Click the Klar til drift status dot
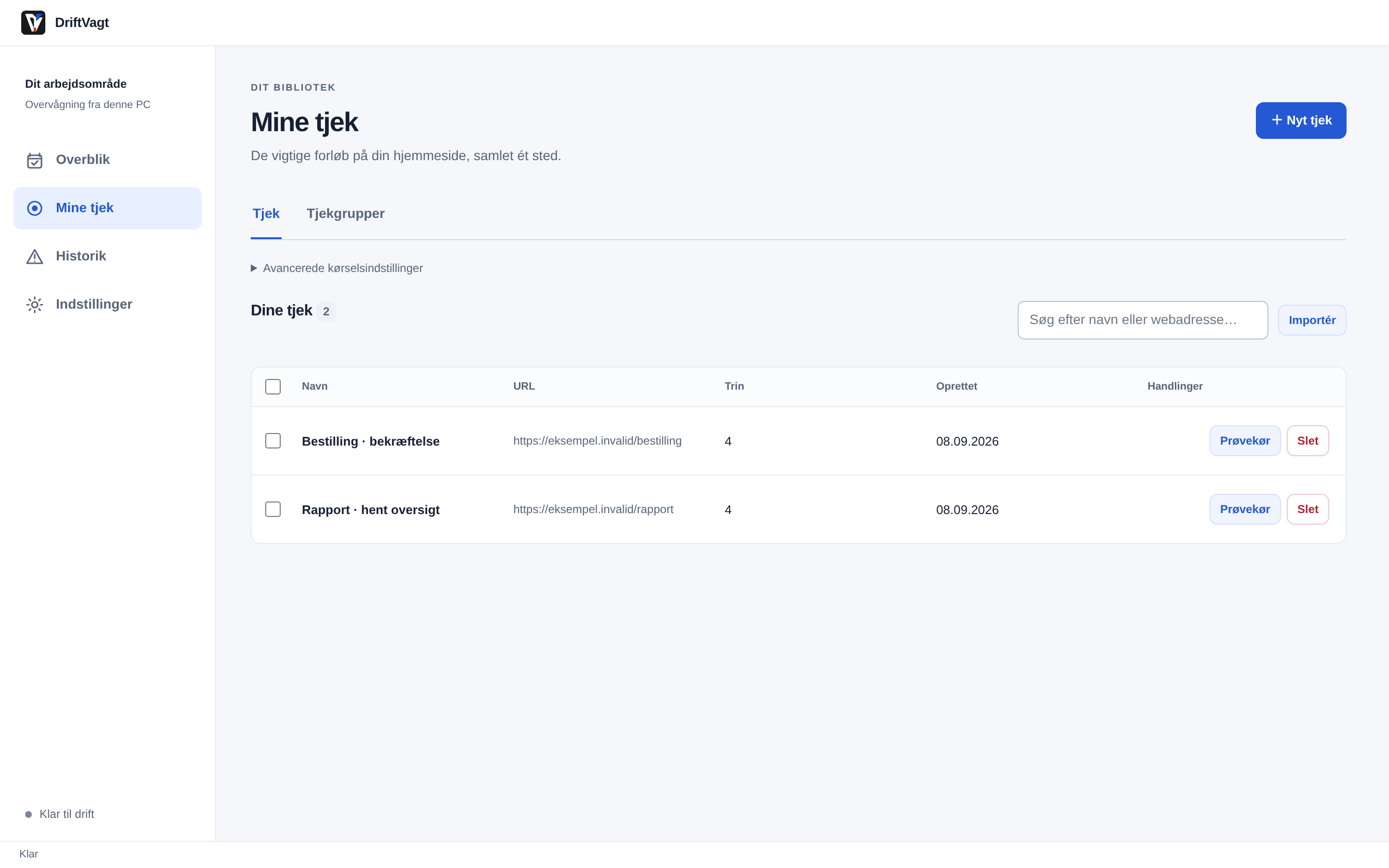 (29, 814)
